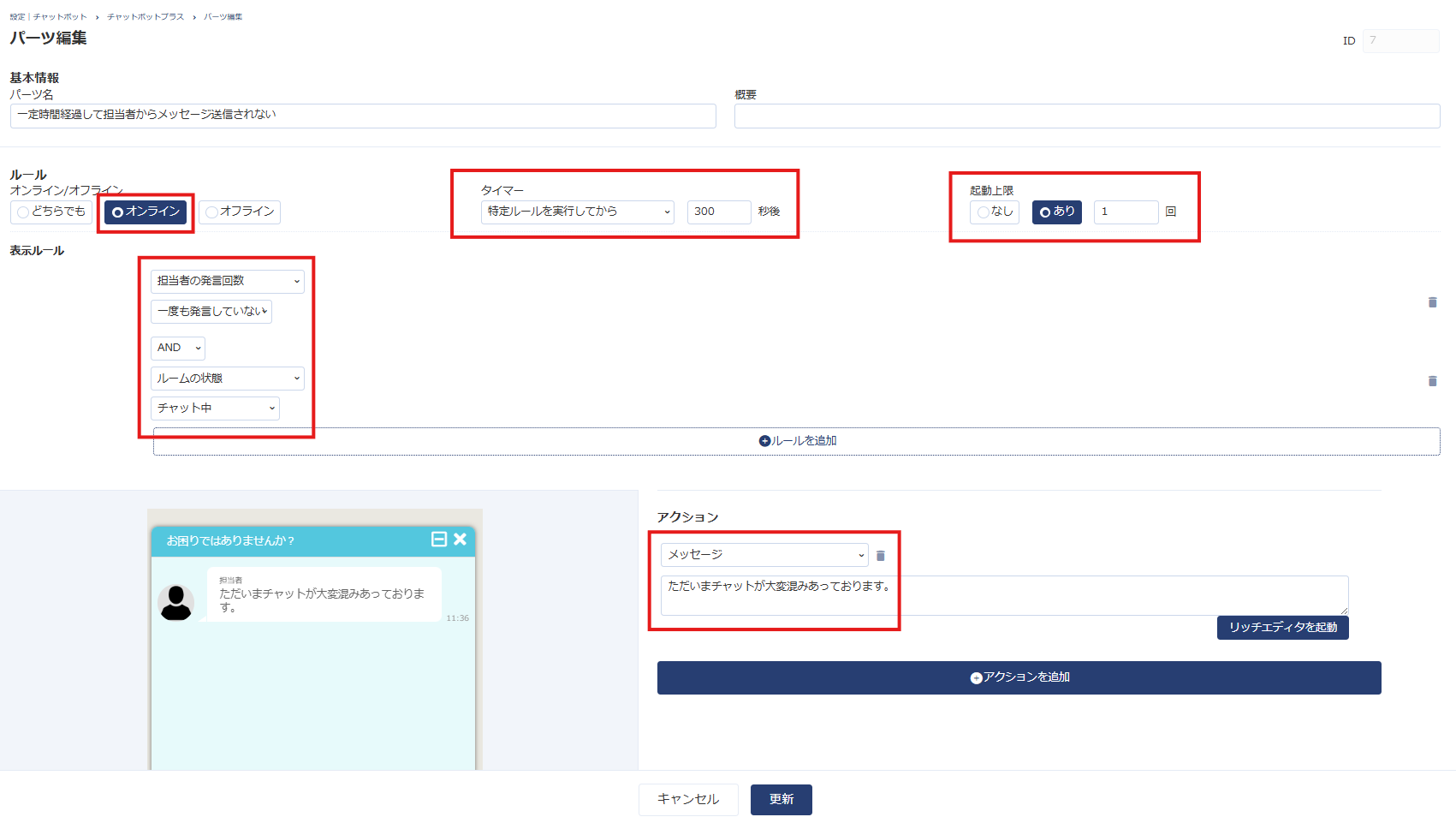Click the ルールを追加 button
The image size is (1456, 823).
796,441
